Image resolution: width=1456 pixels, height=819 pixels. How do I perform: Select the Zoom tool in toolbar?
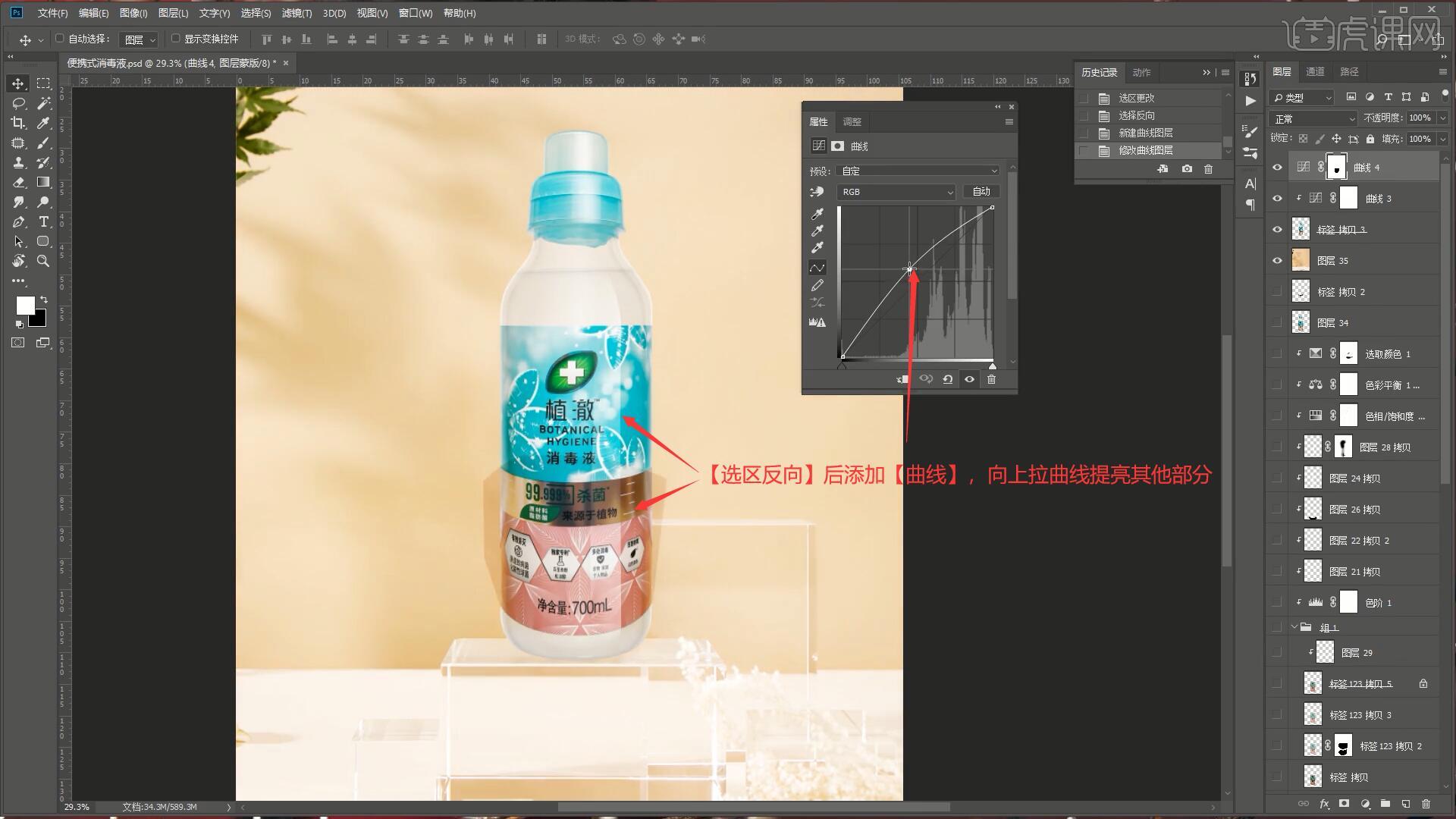pos(43,261)
